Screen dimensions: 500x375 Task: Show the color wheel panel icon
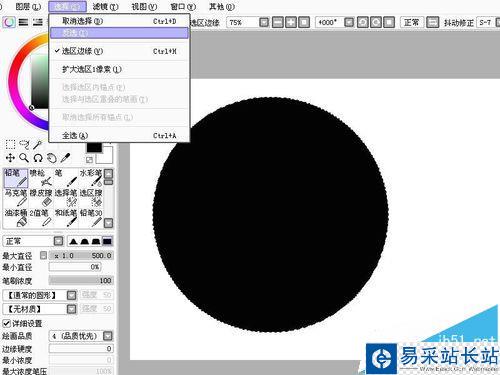click(x=9, y=22)
